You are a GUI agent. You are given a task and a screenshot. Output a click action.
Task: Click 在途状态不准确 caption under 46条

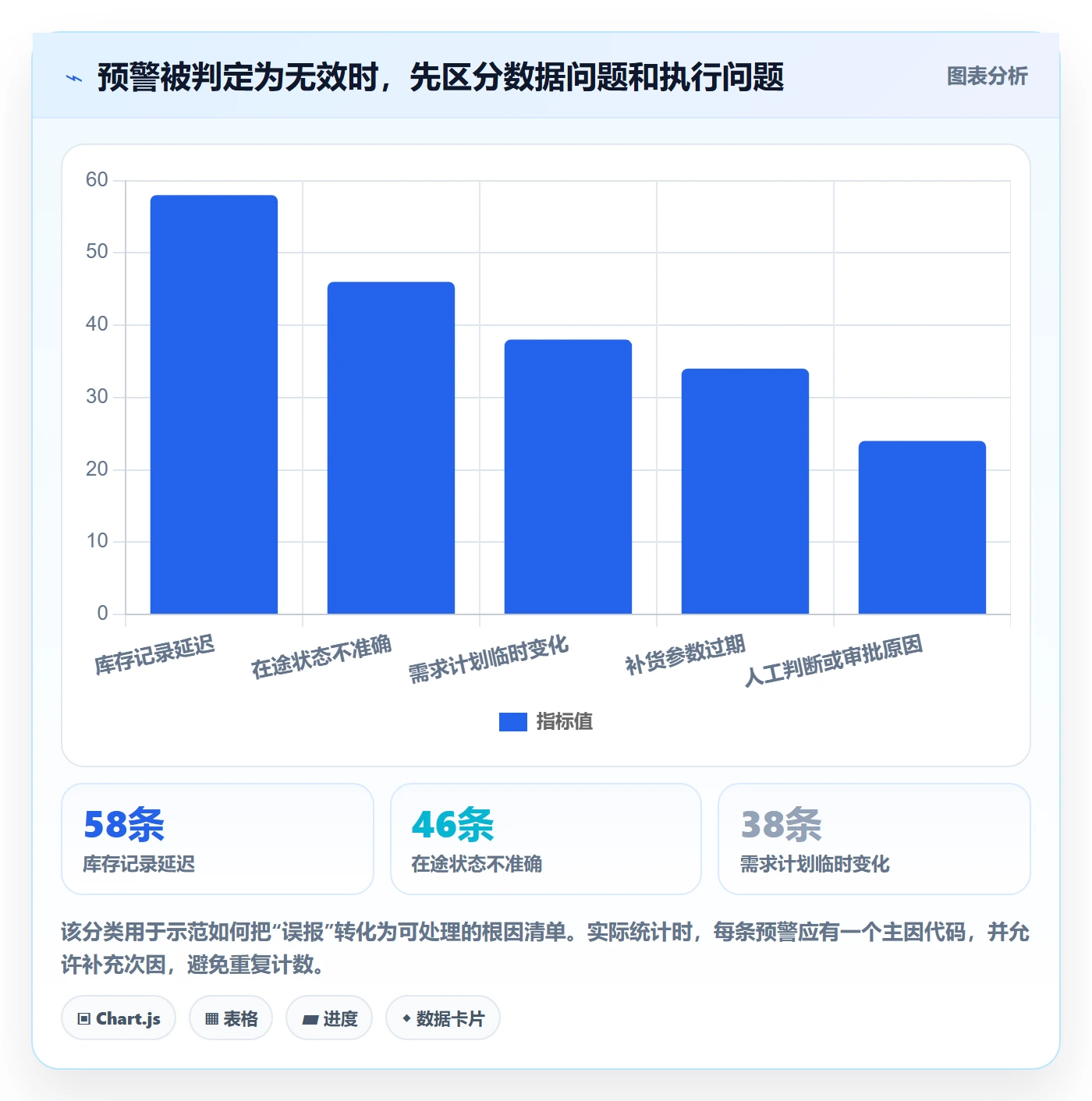click(x=477, y=864)
